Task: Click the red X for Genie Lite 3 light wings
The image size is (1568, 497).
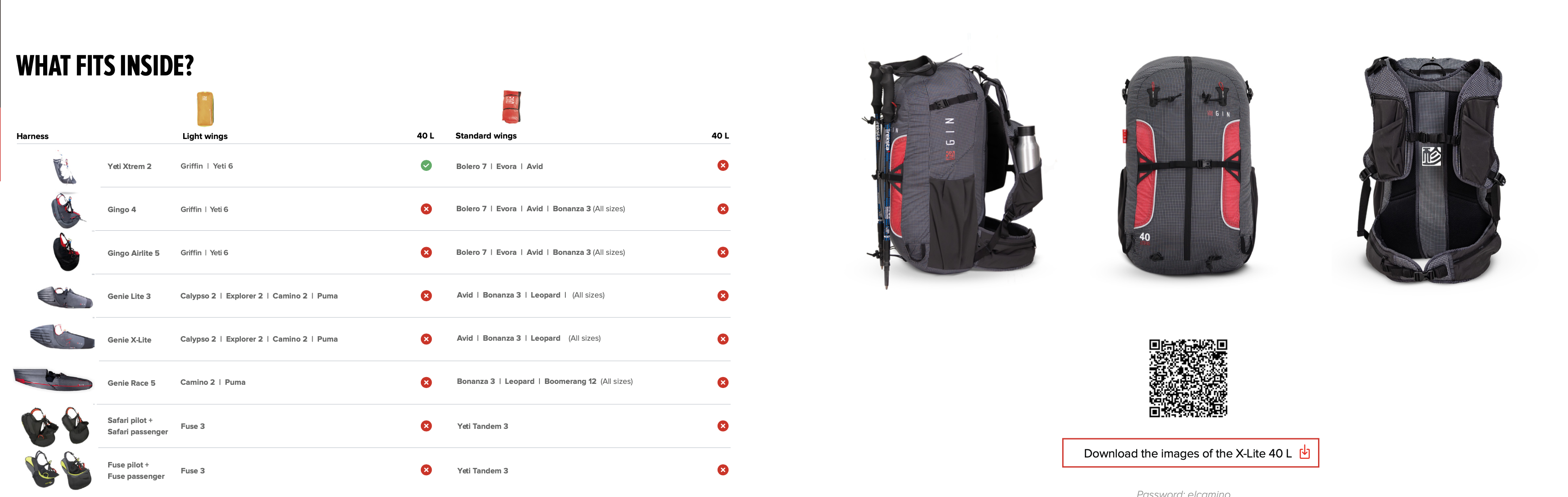Action: 426,296
